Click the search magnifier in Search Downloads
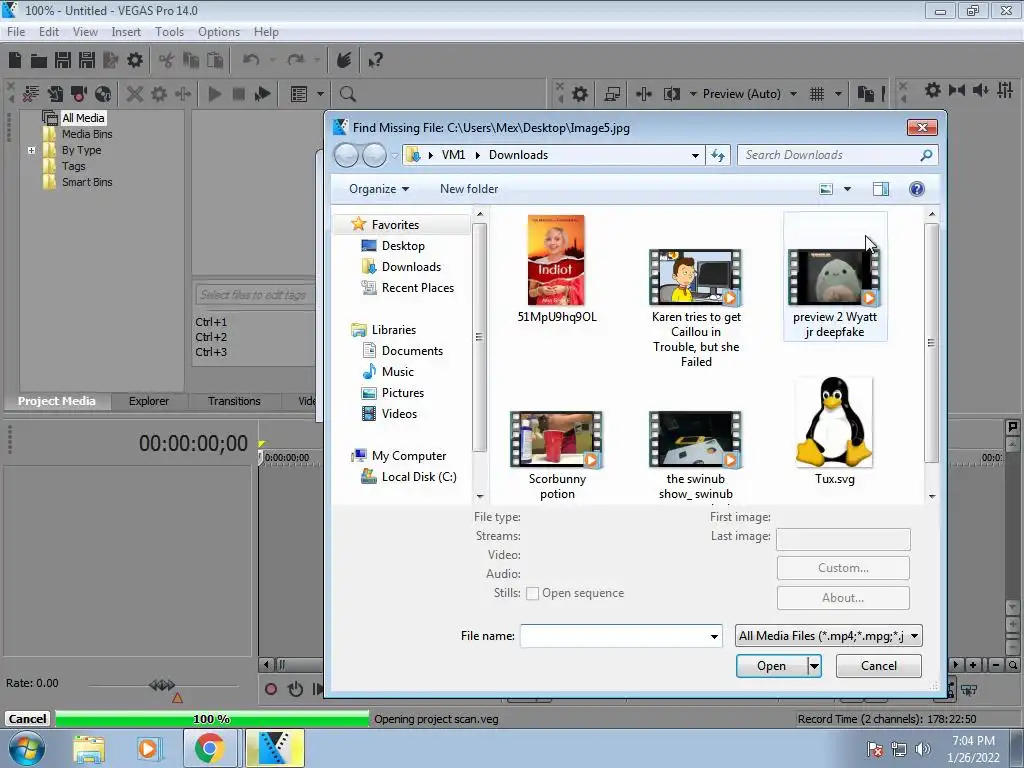This screenshot has height=768, width=1024. (925, 155)
